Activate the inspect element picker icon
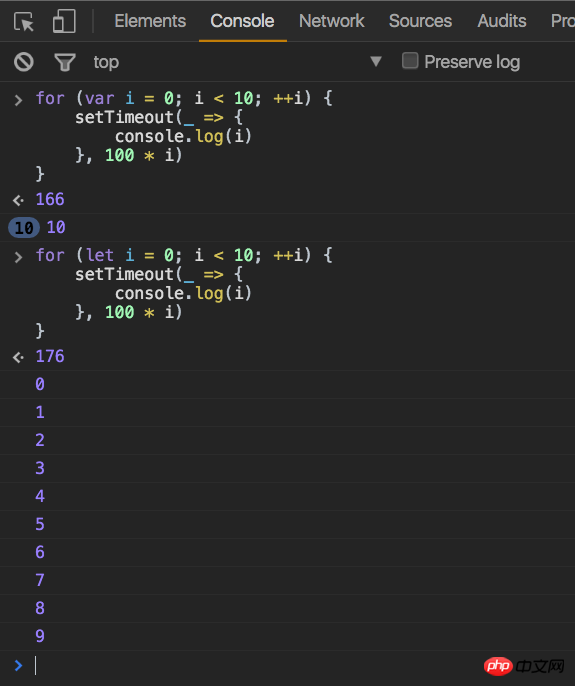575x686 pixels. coord(24,21)
